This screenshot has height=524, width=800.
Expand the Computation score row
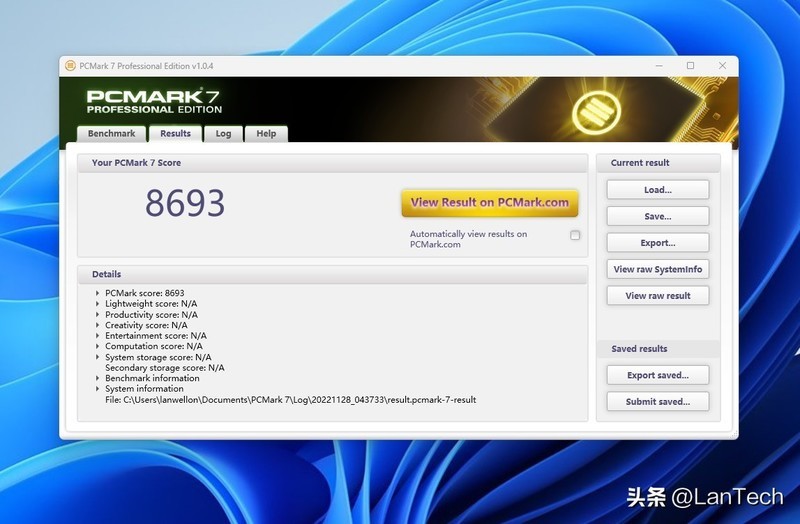(x=97, y=346)
